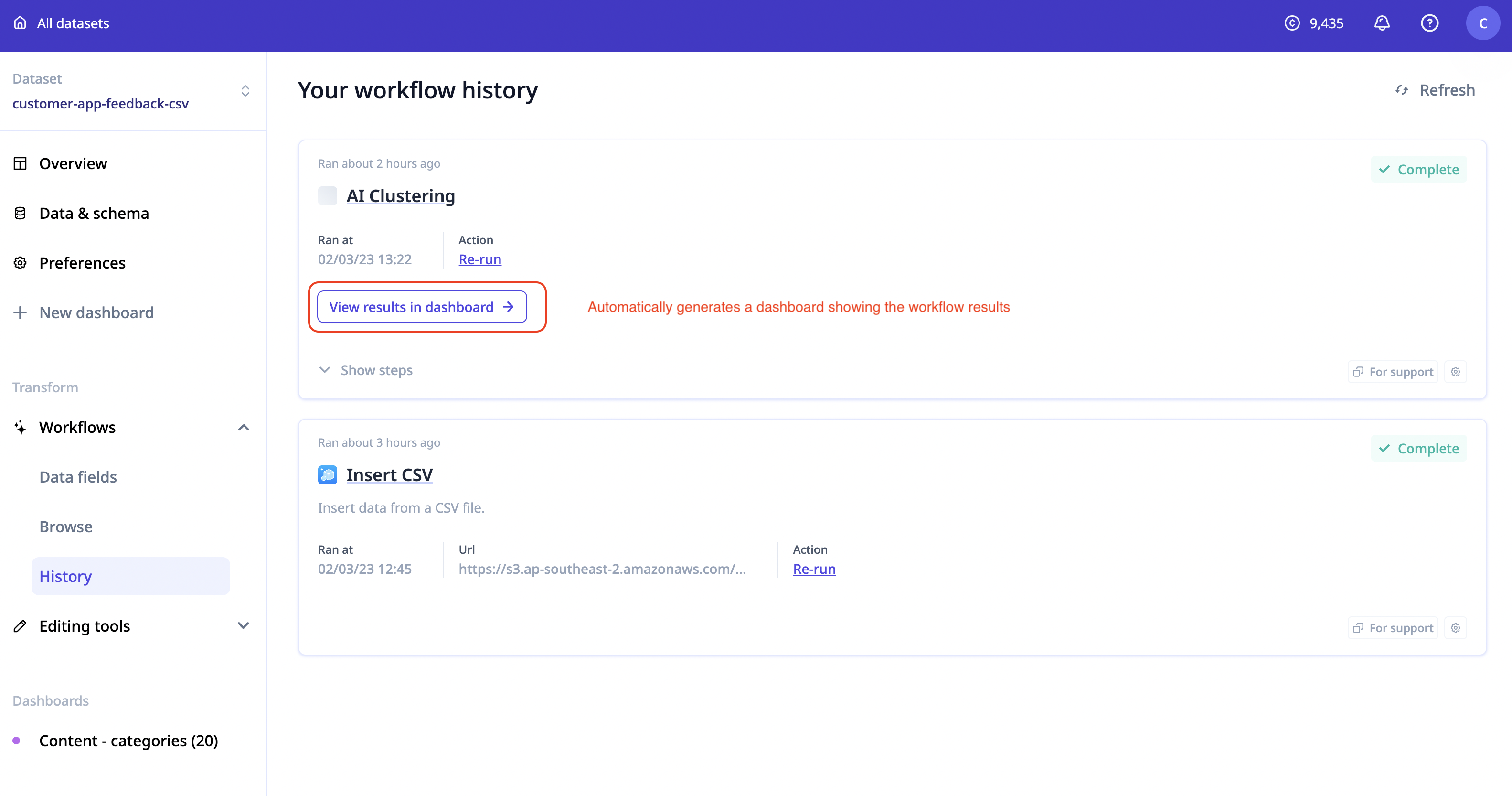
Task: Expand the Editing tools section
Action: [x=244, y=626]
